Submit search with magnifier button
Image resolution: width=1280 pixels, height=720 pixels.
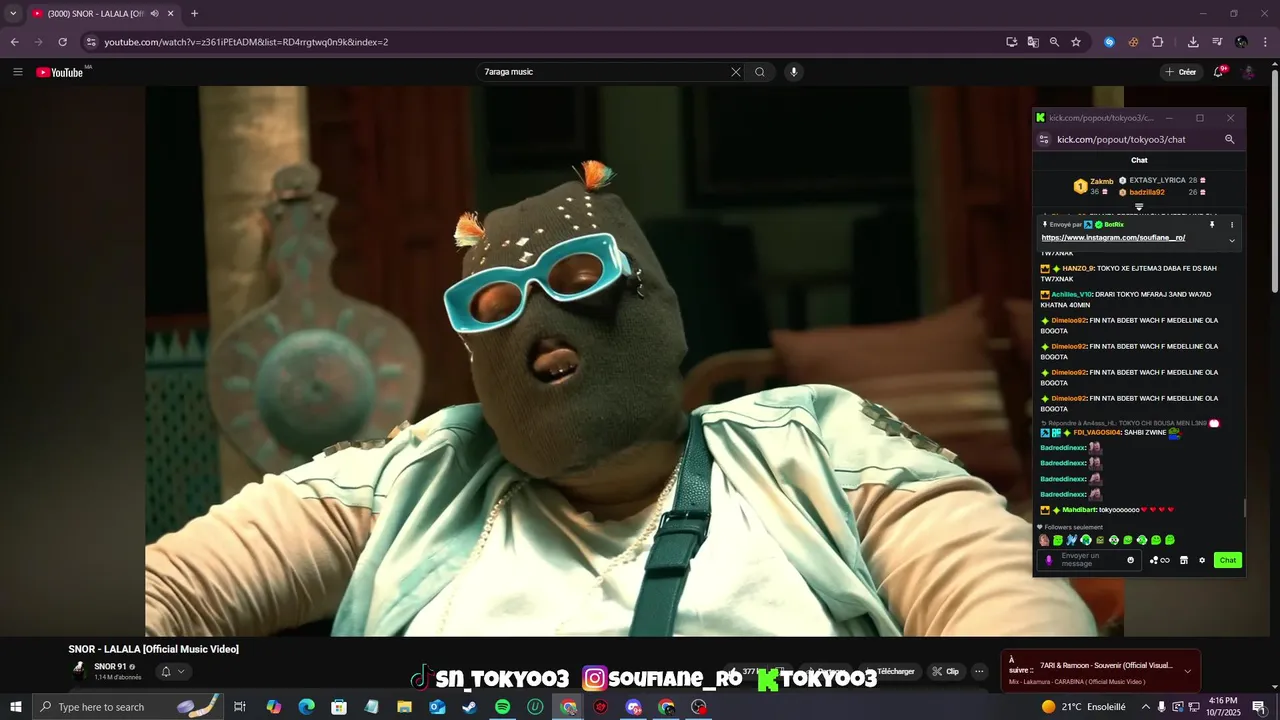(x=760, y=72)
